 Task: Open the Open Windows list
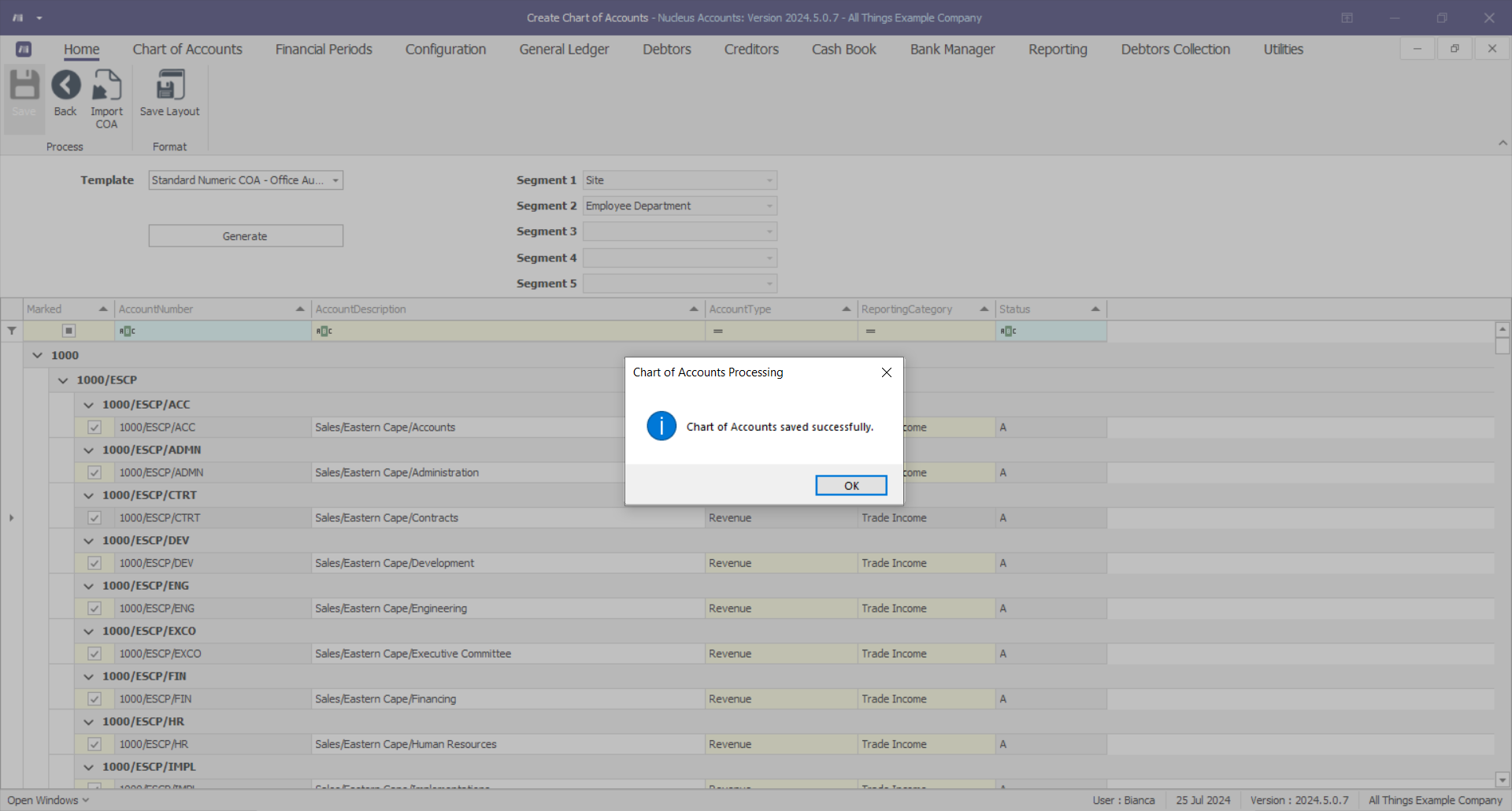[48, 800]
